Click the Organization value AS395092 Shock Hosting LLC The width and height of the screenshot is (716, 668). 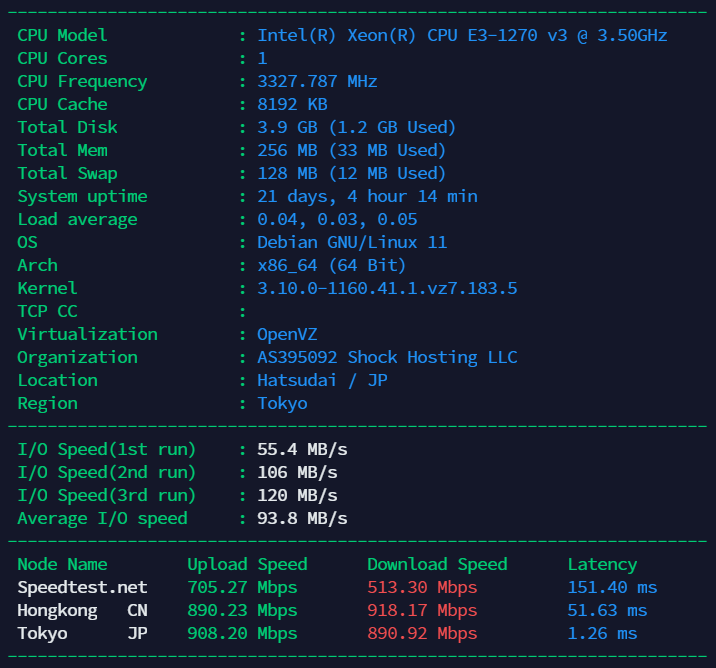pos(387,358)
